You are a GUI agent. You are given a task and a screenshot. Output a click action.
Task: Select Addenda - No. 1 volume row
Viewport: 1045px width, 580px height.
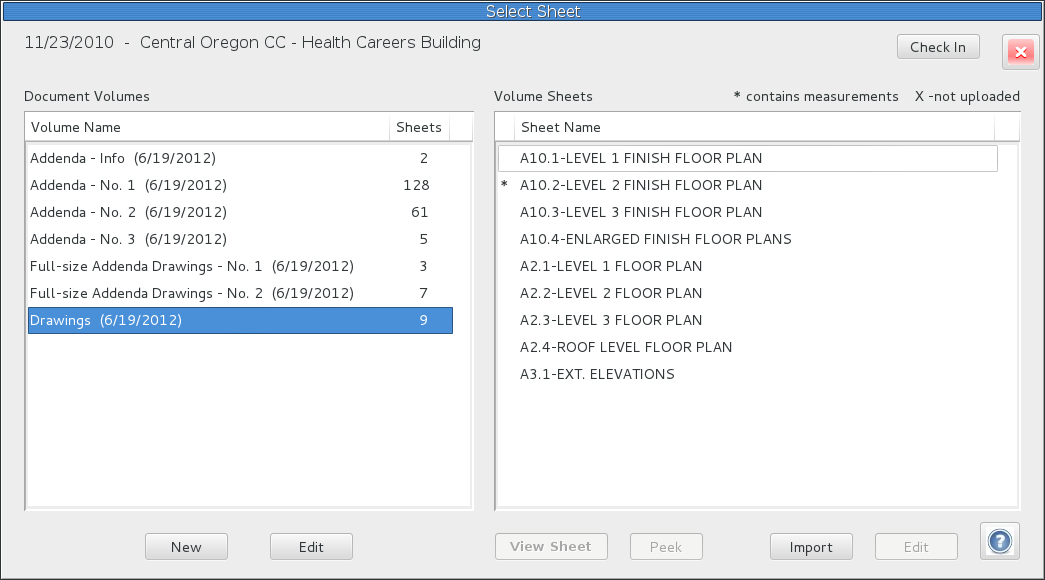point(241,185)
